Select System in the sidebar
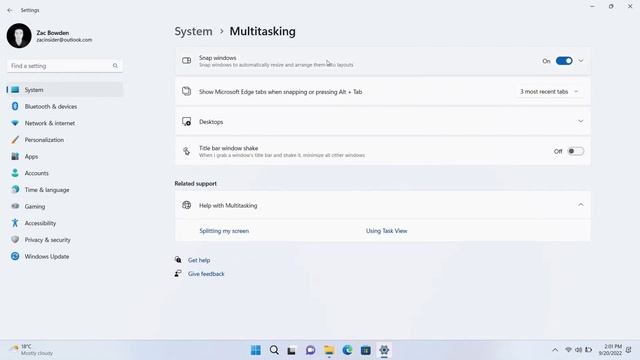The image size is (640, 360). (64, 90)
